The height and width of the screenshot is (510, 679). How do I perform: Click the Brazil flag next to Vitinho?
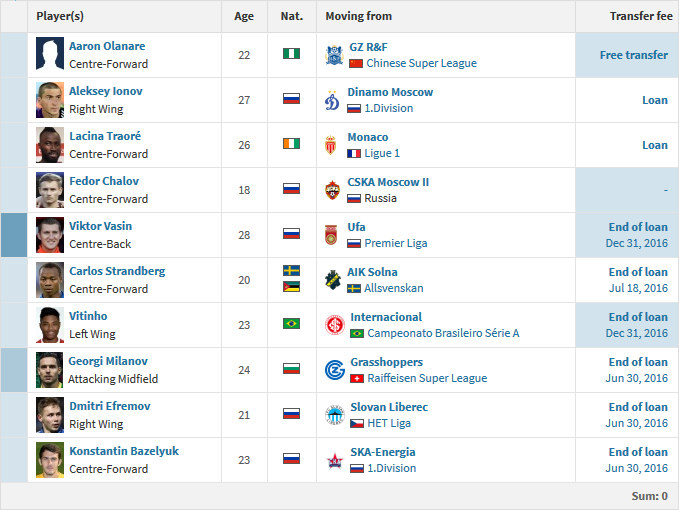pos(291,323)
